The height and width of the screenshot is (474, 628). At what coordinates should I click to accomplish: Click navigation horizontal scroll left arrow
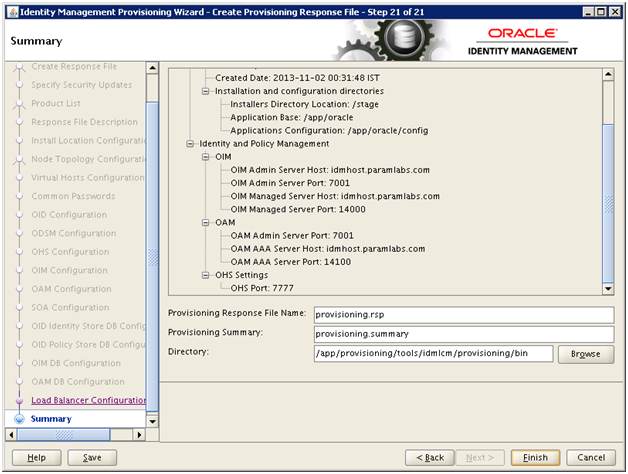tap(11, 435)
